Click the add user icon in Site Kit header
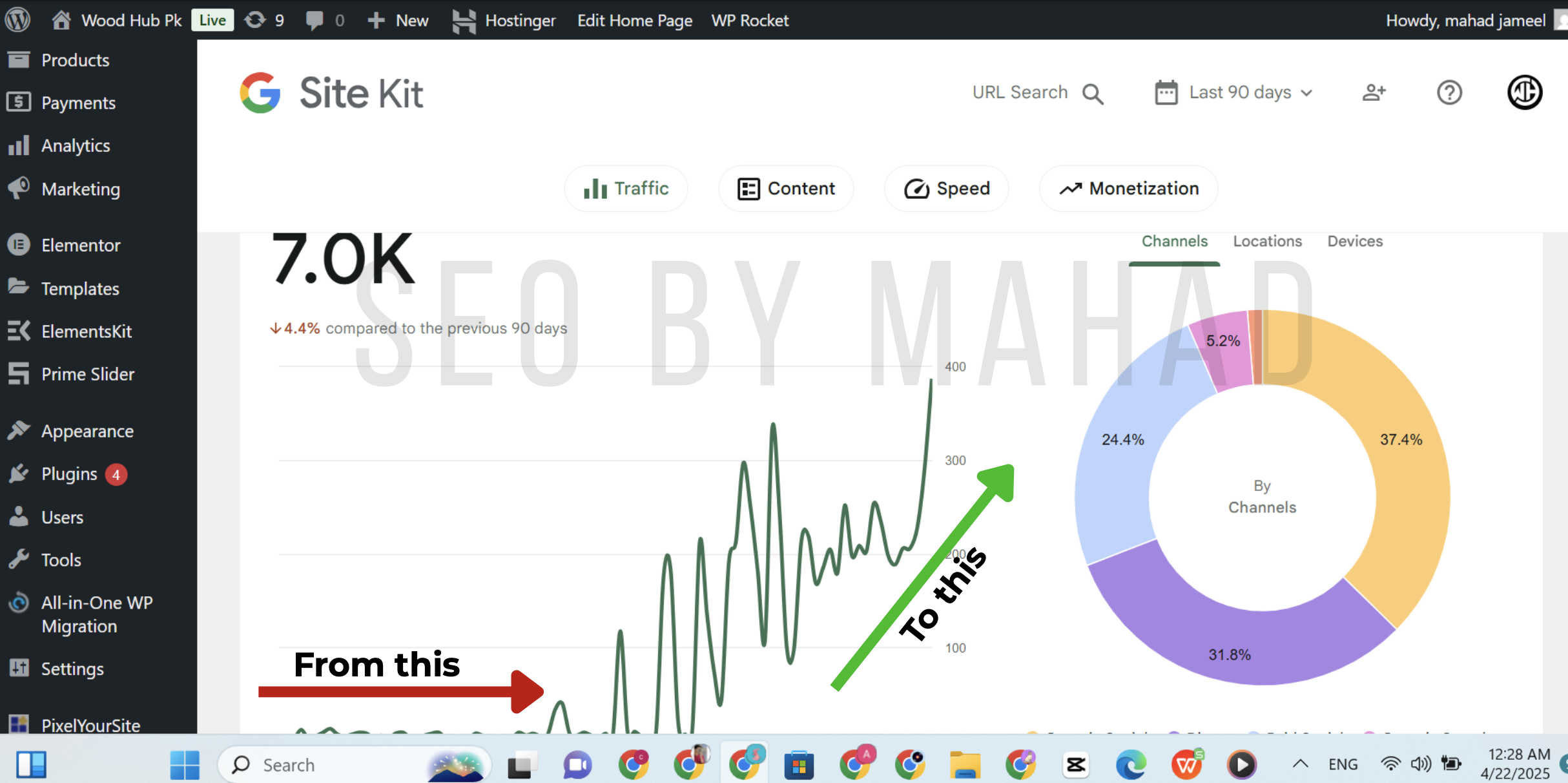1568x783 pixels. click(1374, 93)
